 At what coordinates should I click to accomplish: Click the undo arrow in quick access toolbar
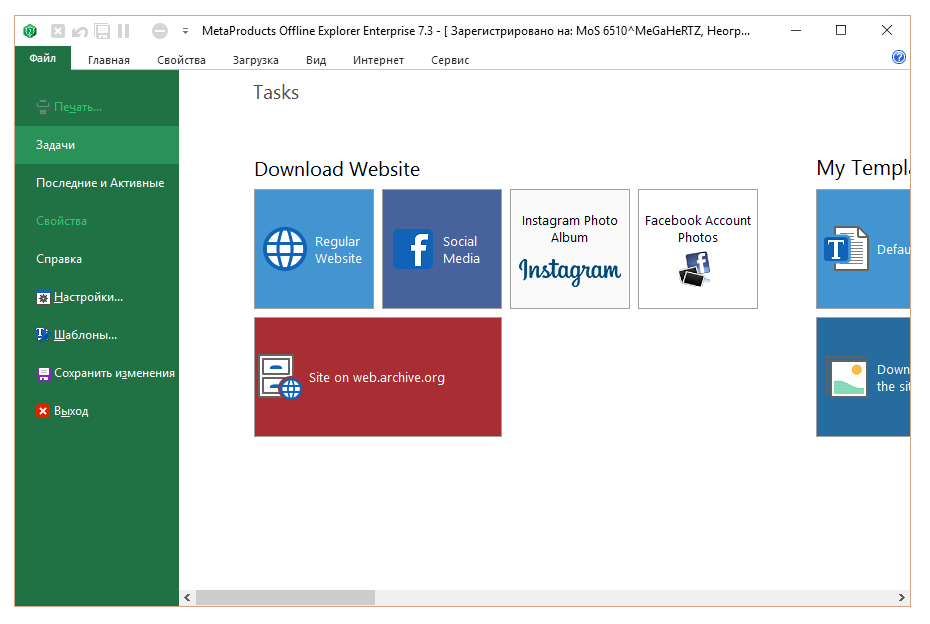tap(79, 31)
